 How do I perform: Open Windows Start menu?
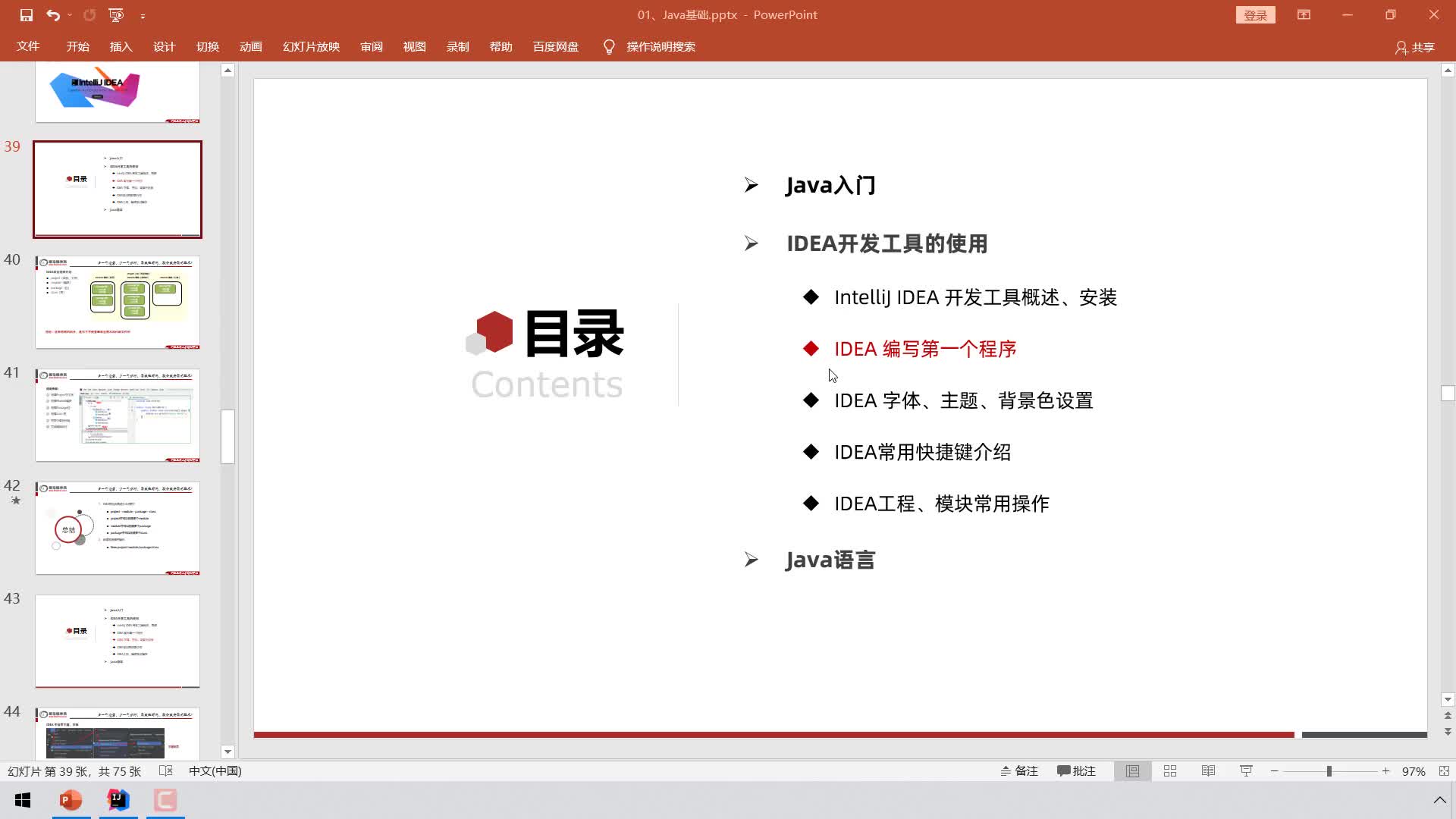click(23, 800)
